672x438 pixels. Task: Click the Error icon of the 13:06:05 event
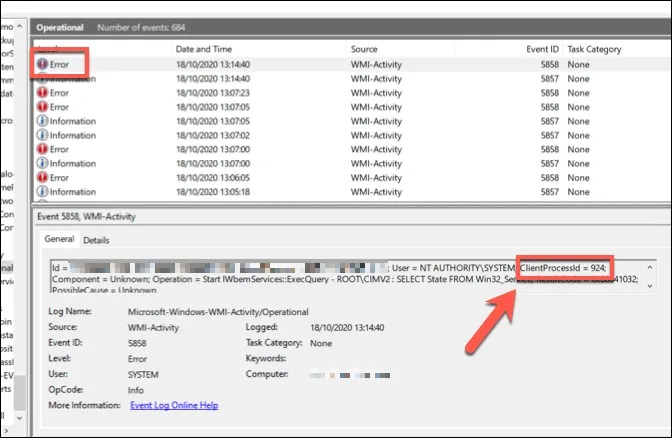pyautogui.click(x=42, y=177)
